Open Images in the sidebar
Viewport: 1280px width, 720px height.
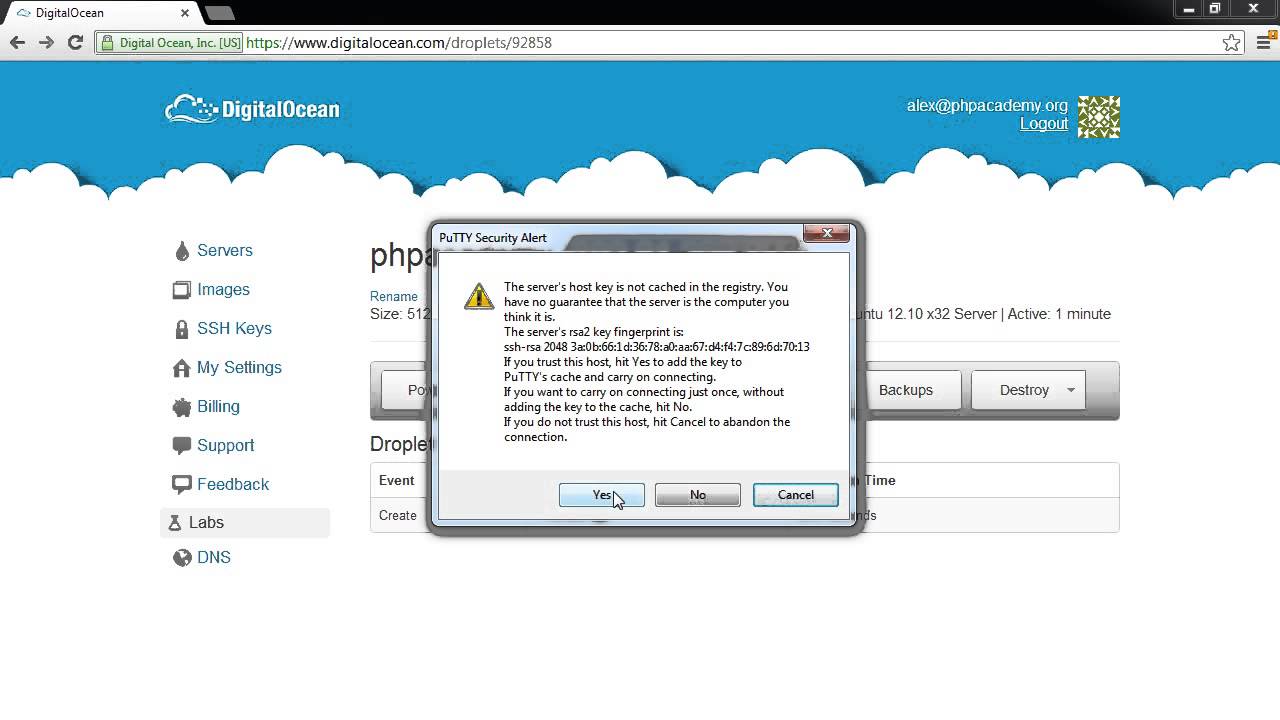pos(223,289)
